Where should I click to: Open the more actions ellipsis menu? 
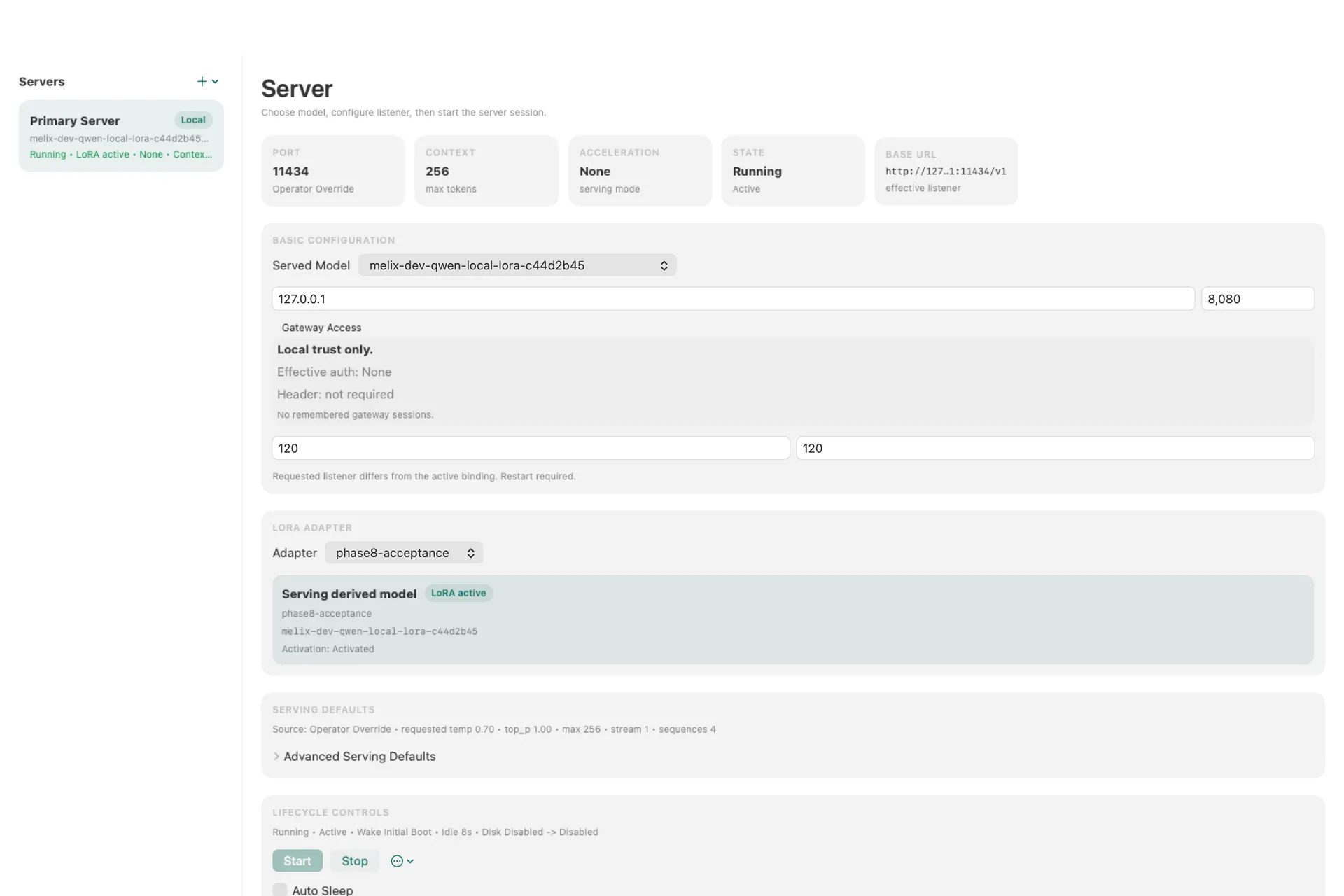[x=397, y=861]
